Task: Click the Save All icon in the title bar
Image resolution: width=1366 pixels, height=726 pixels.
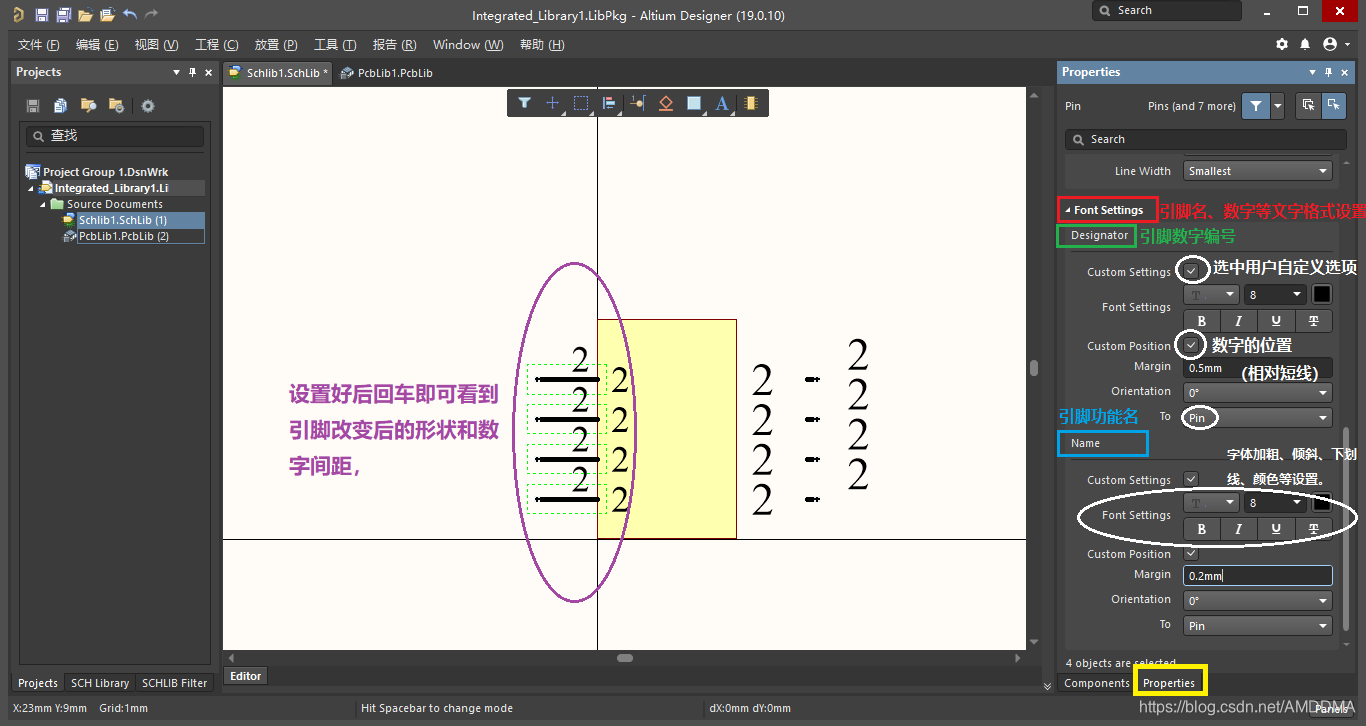Action: [x=63, y=15]
